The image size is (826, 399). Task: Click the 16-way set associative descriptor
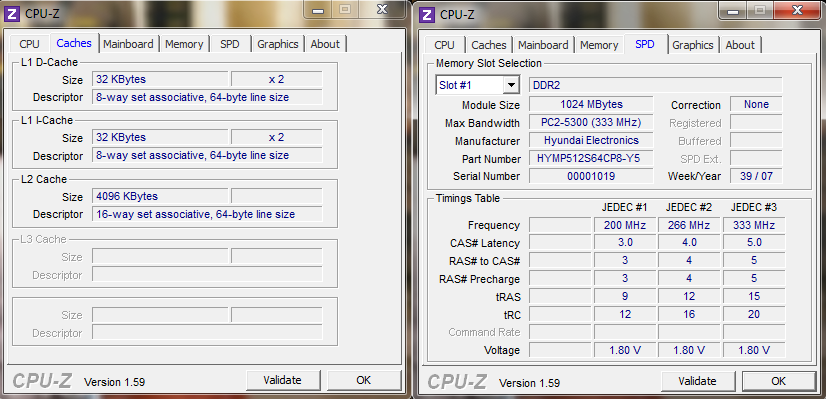point(207,214)
